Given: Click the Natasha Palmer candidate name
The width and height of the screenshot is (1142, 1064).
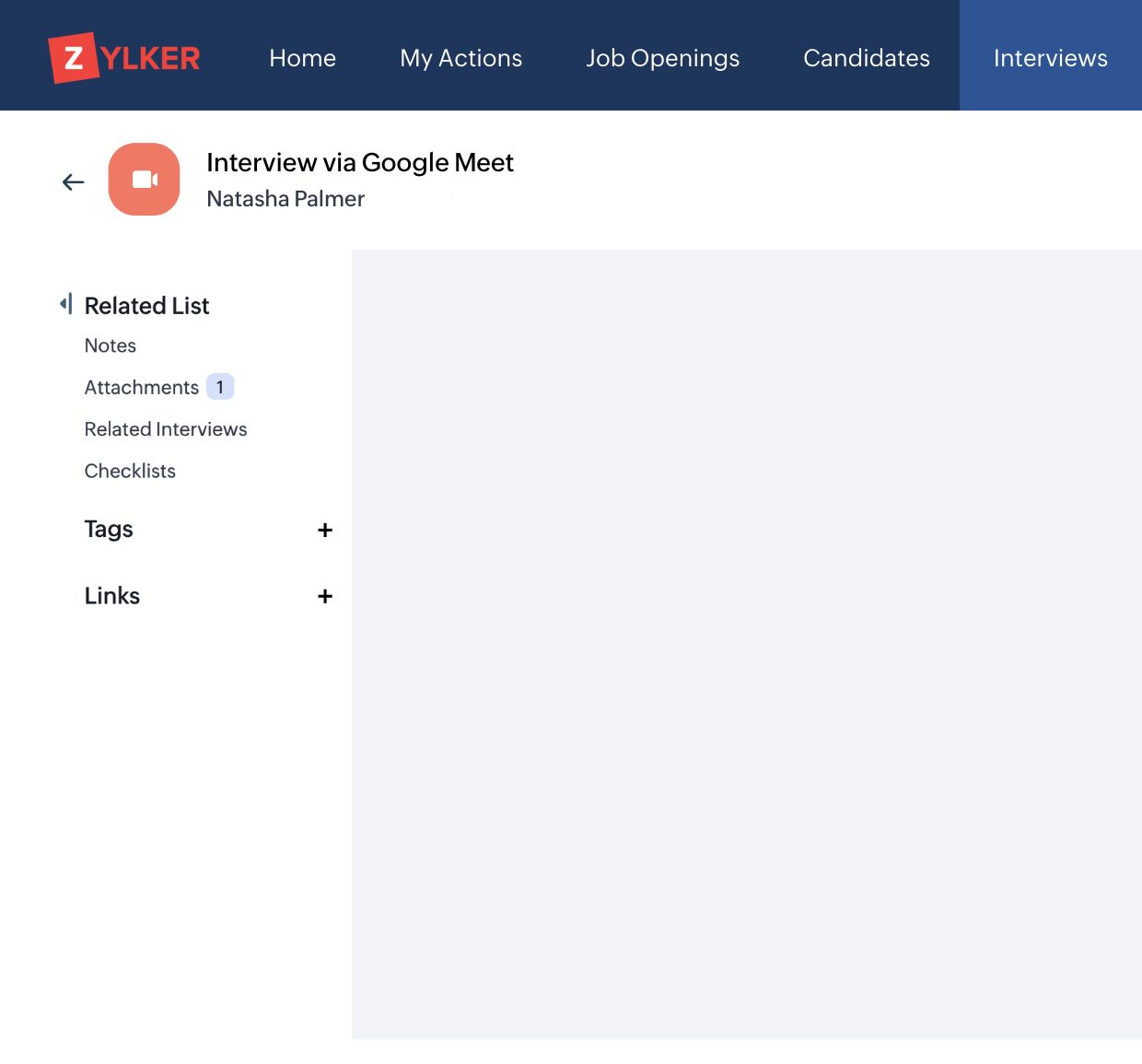Looking at the screenshot, I should [285, 199].
